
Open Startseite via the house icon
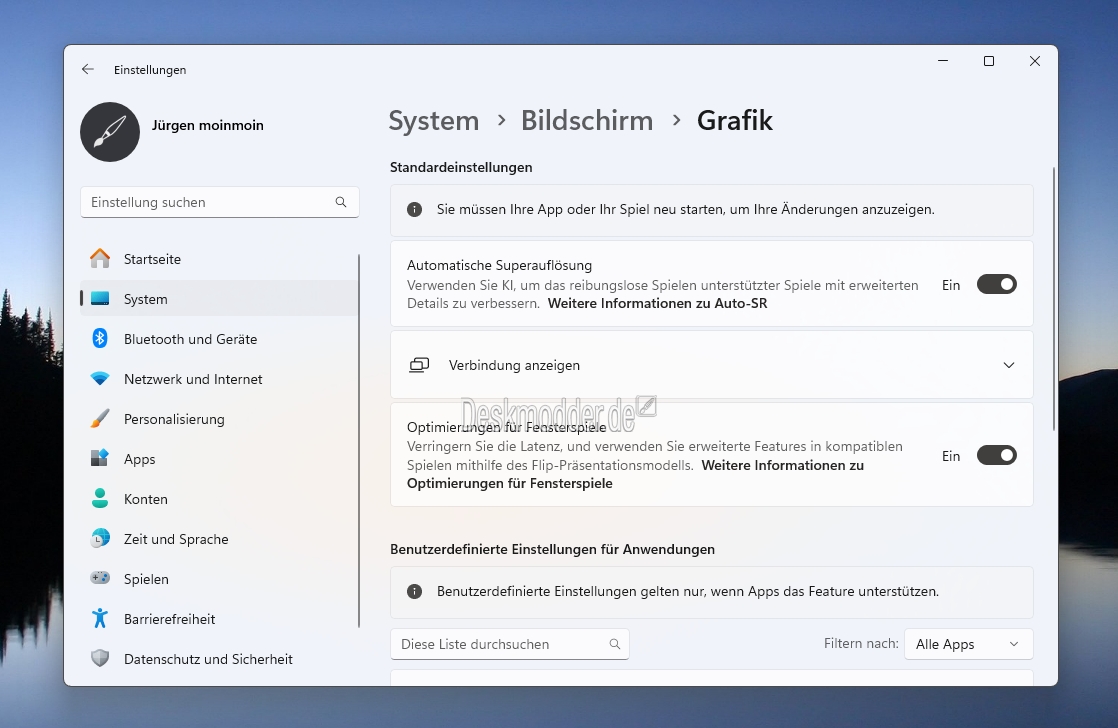(100, 259)
